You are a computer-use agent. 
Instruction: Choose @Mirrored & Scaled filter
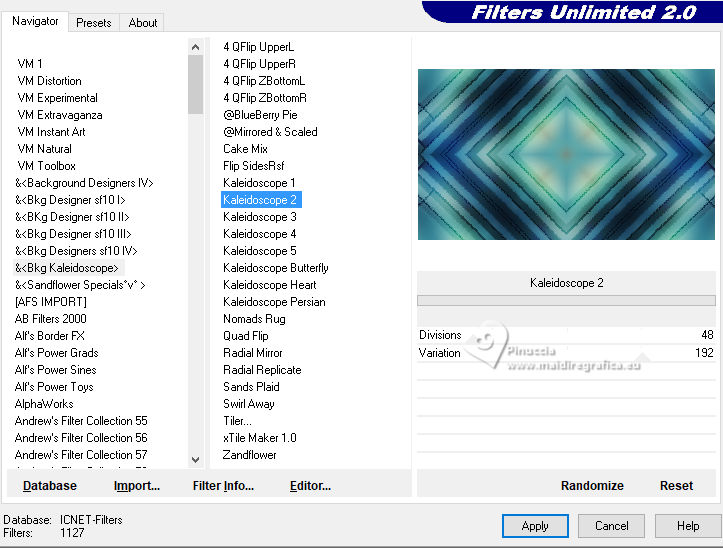(270, 132)
